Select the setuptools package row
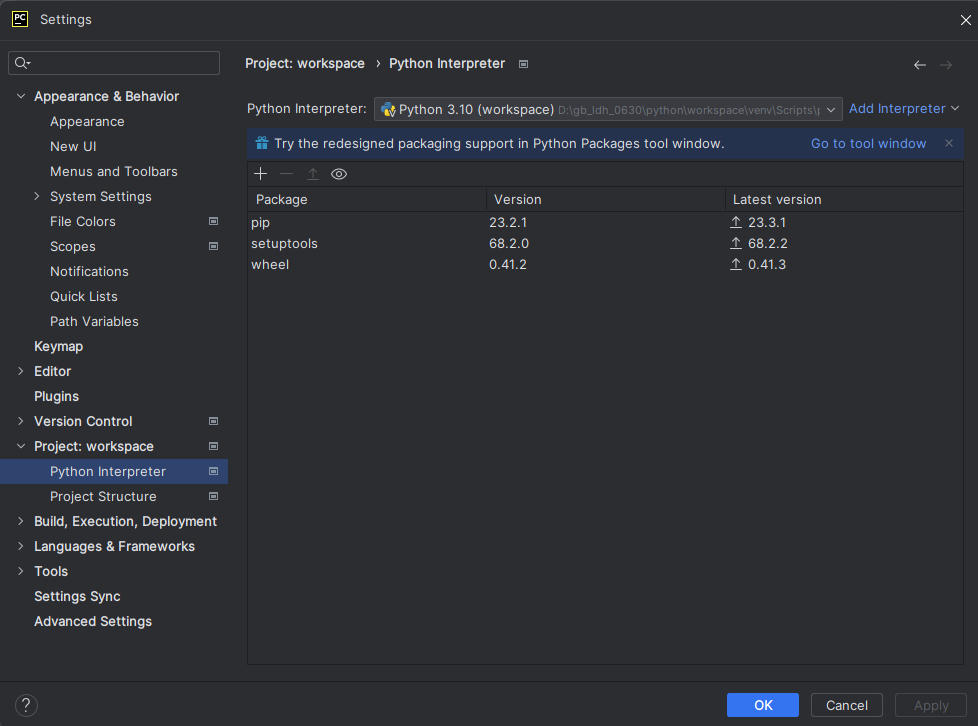The width and height of the screenshot is (978, 726). click(x=605, y=243)
